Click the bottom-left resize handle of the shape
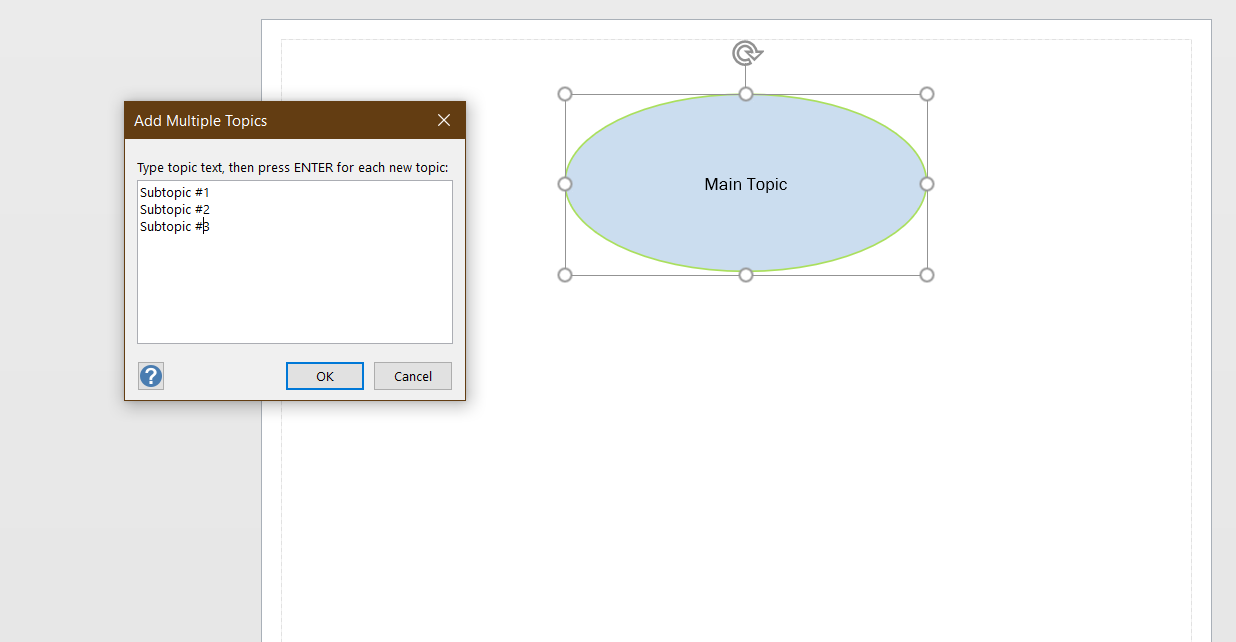The width and height of the screenshot is (1236, 642). click(x=565, y=275)
